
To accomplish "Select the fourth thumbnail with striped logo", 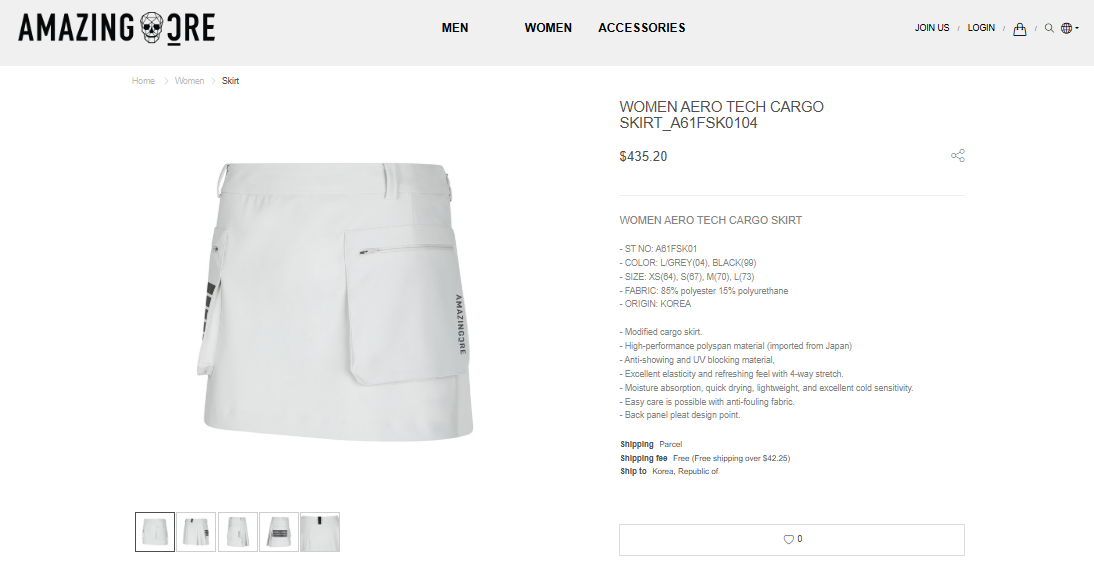I will (278, 532).
